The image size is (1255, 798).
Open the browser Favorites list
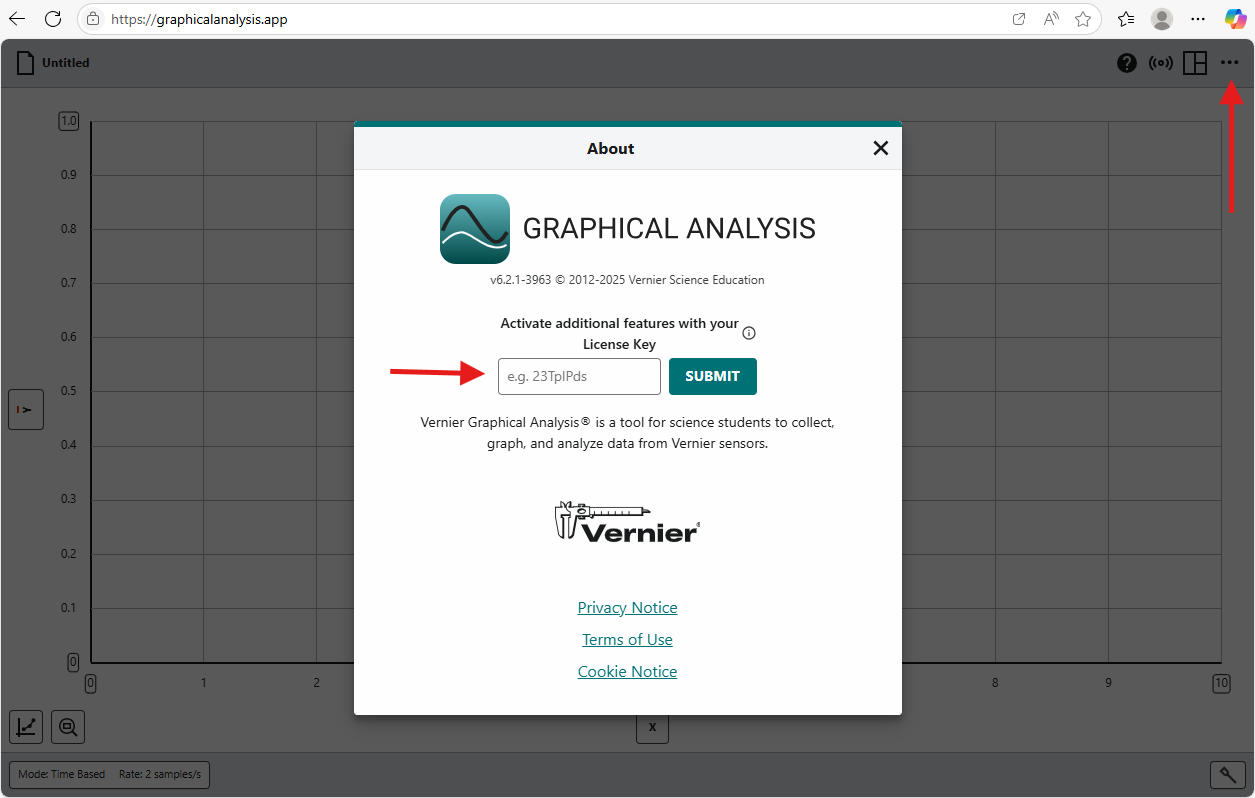pos(1126,19)
